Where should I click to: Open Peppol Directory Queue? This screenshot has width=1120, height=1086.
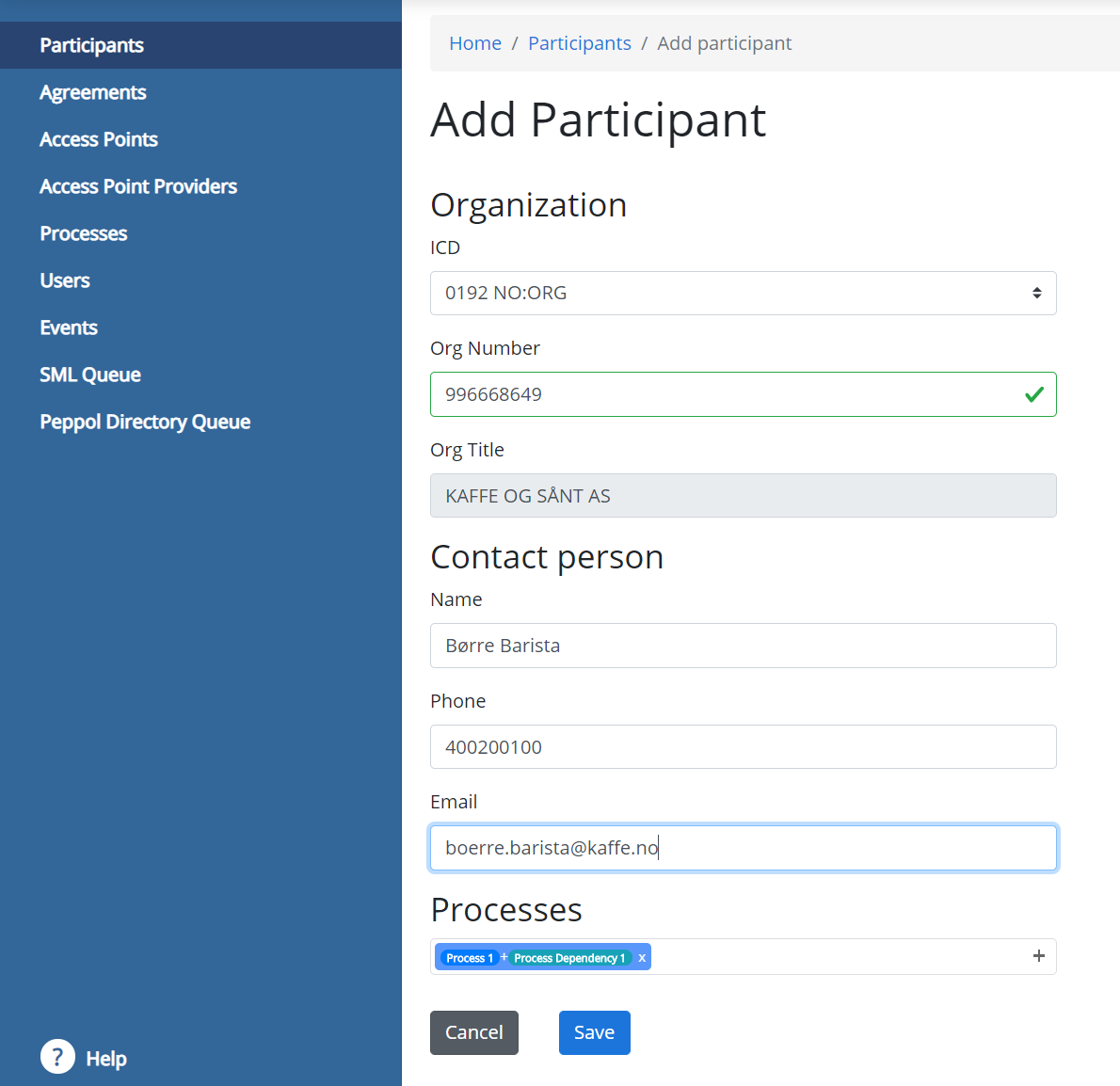144,422
